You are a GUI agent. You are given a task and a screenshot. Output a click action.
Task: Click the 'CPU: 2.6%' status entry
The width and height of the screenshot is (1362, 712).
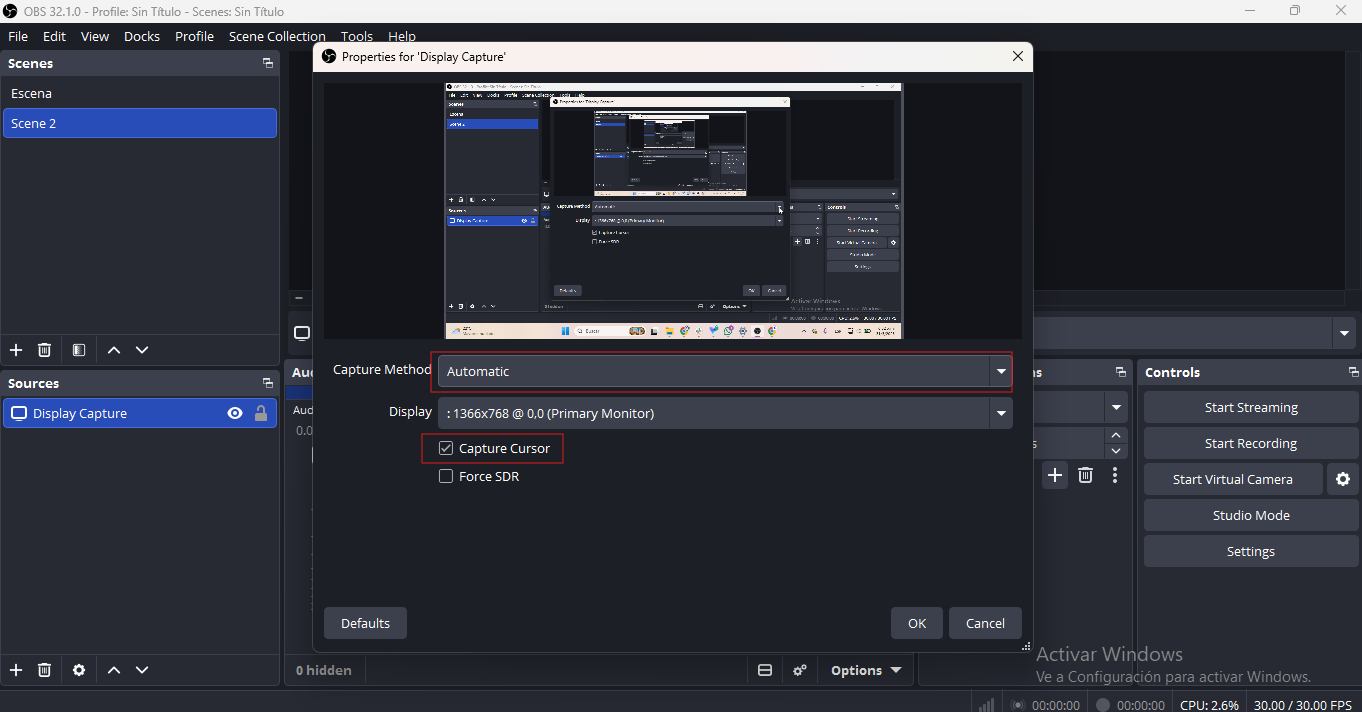tap(1209, 705)
